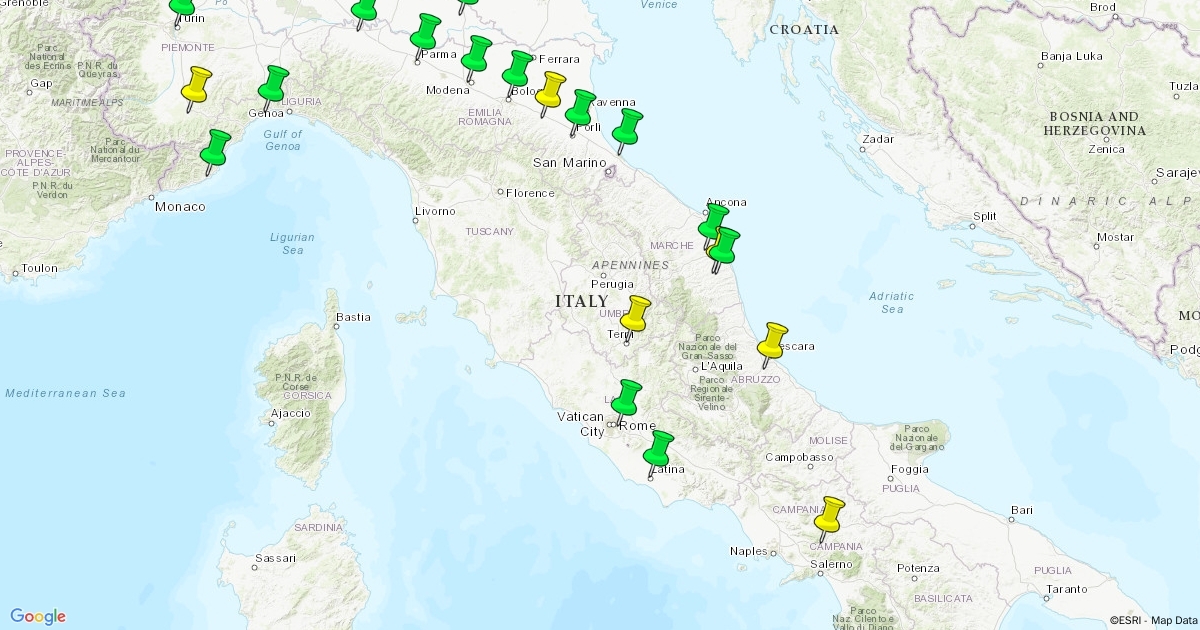Click the ESRI Map Data attribution

click(x=1152, y=620)
